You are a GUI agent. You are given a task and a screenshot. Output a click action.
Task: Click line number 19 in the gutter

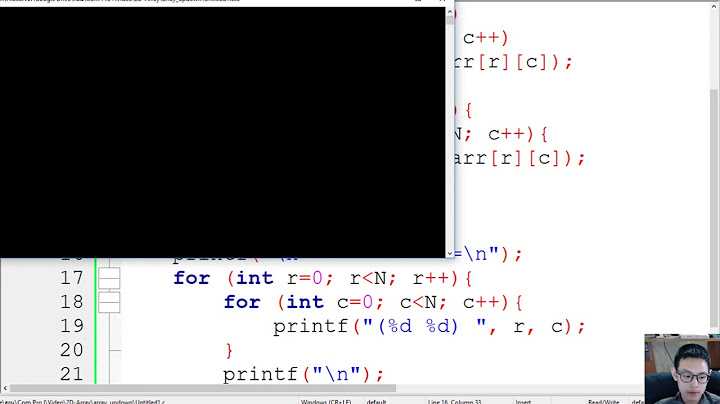tap(72, 326)
